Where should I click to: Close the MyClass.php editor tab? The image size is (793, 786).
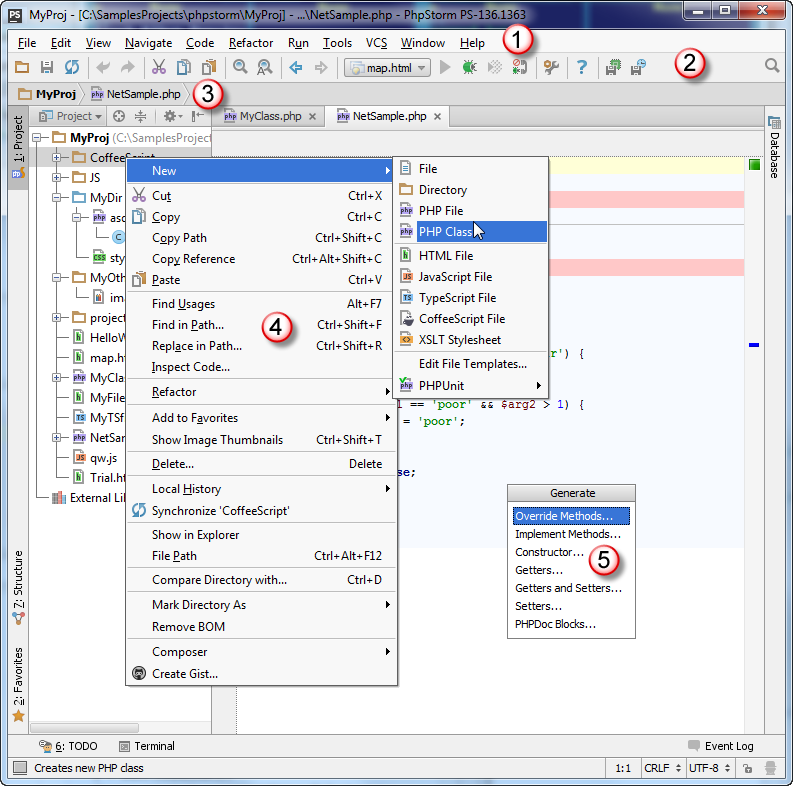pyautogui.click(x=313, y=116)
